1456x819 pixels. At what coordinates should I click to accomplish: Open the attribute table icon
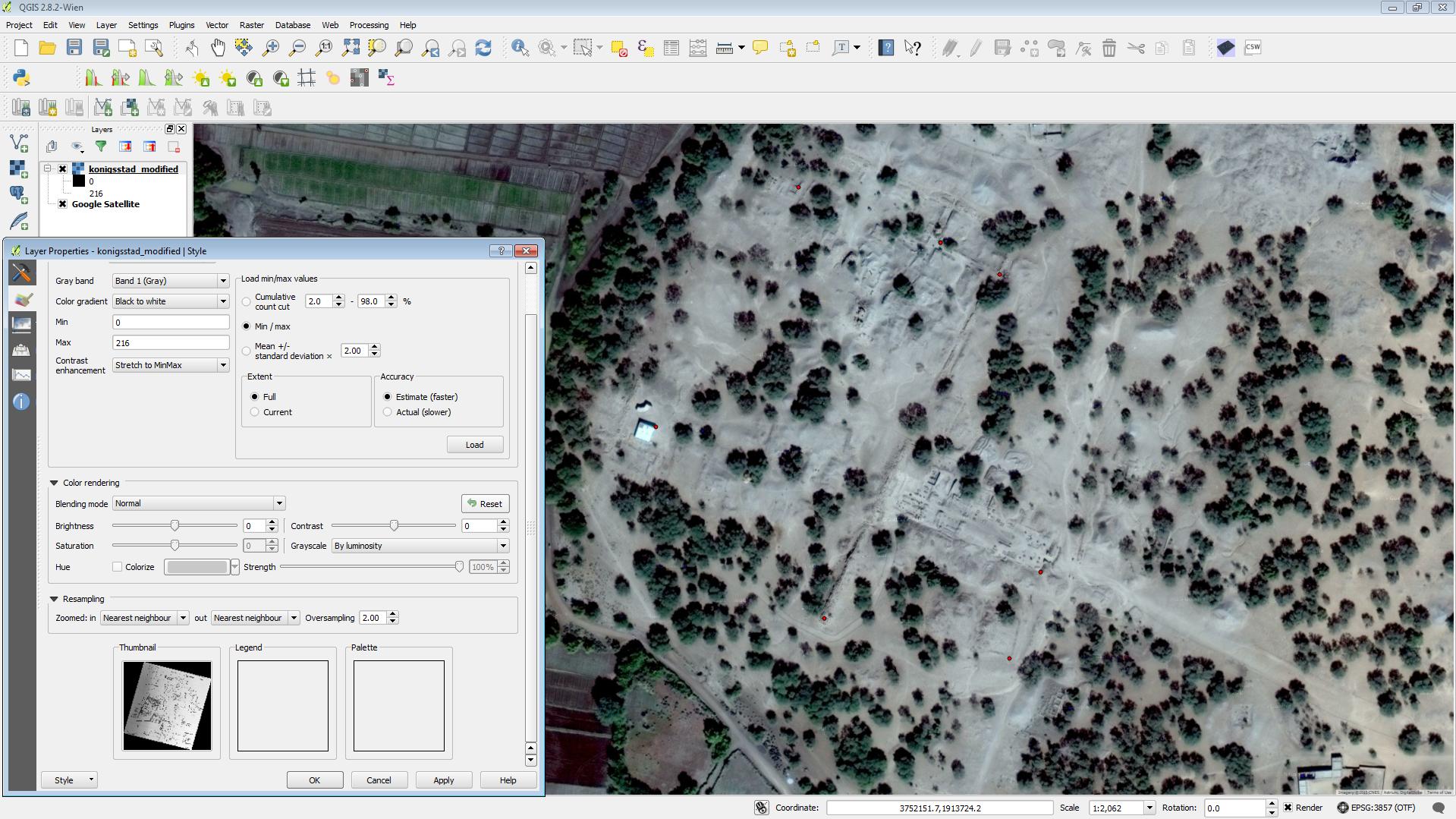click(x=671, y=48)
